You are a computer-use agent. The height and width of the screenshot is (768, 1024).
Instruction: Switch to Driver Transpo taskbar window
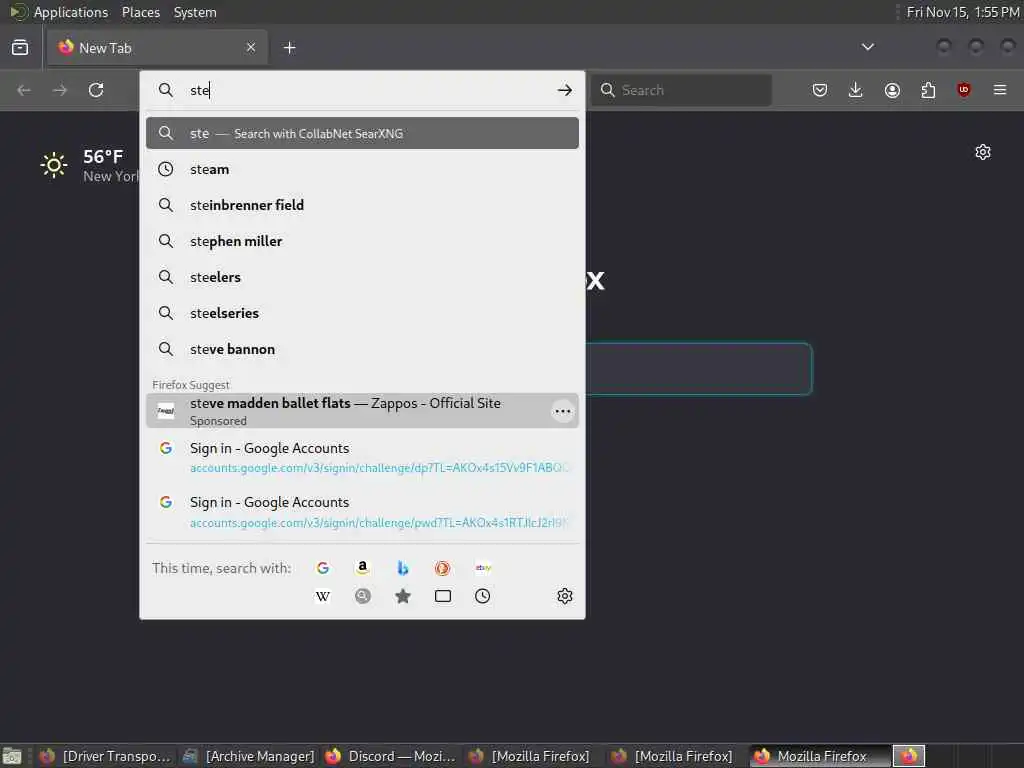[105, 756]
